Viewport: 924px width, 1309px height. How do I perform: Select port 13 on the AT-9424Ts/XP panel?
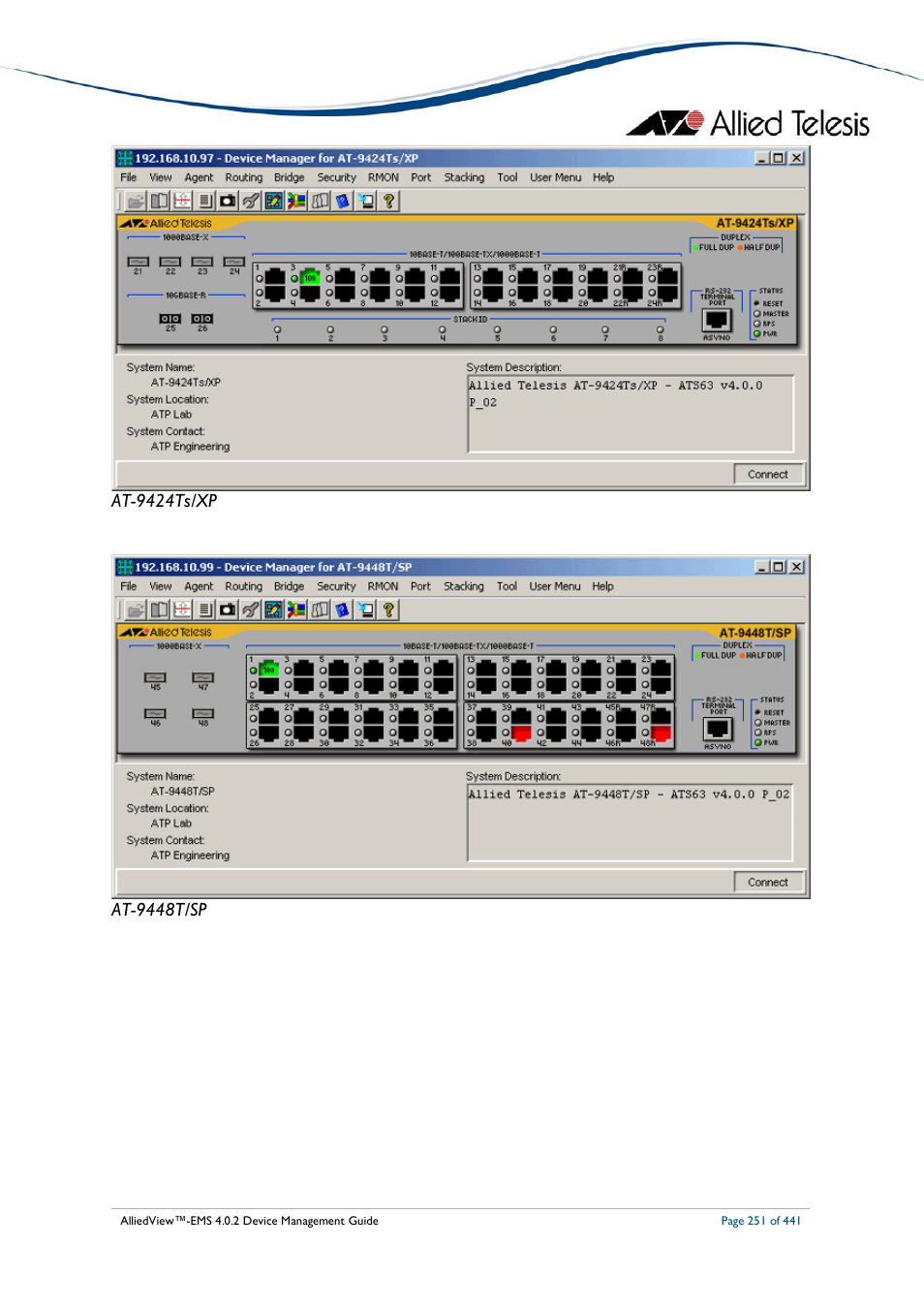pyautogui.click(x=493, y=277)
